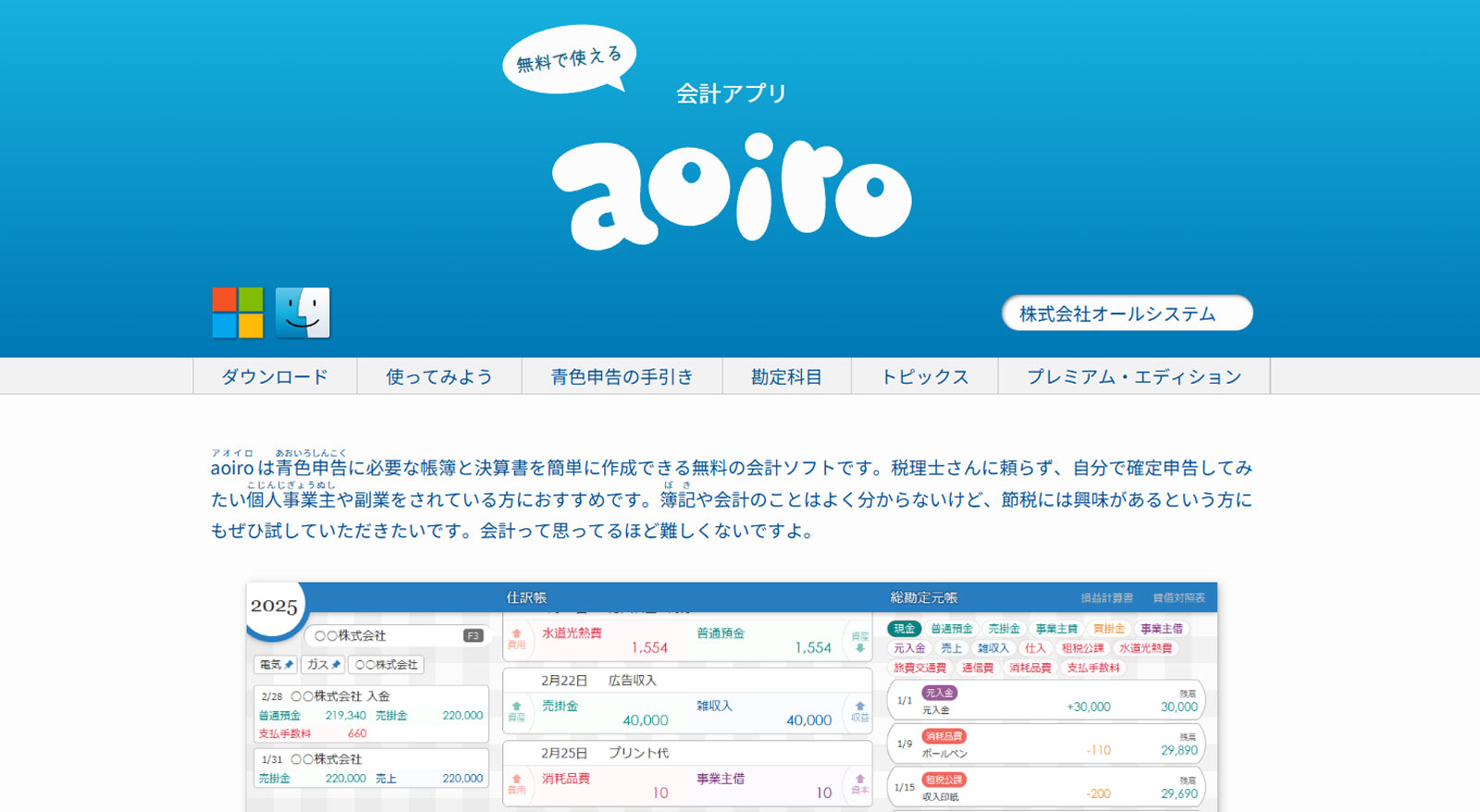Click the macOS Finder face icon
The image size is (1480, 812).
(302, 313)
